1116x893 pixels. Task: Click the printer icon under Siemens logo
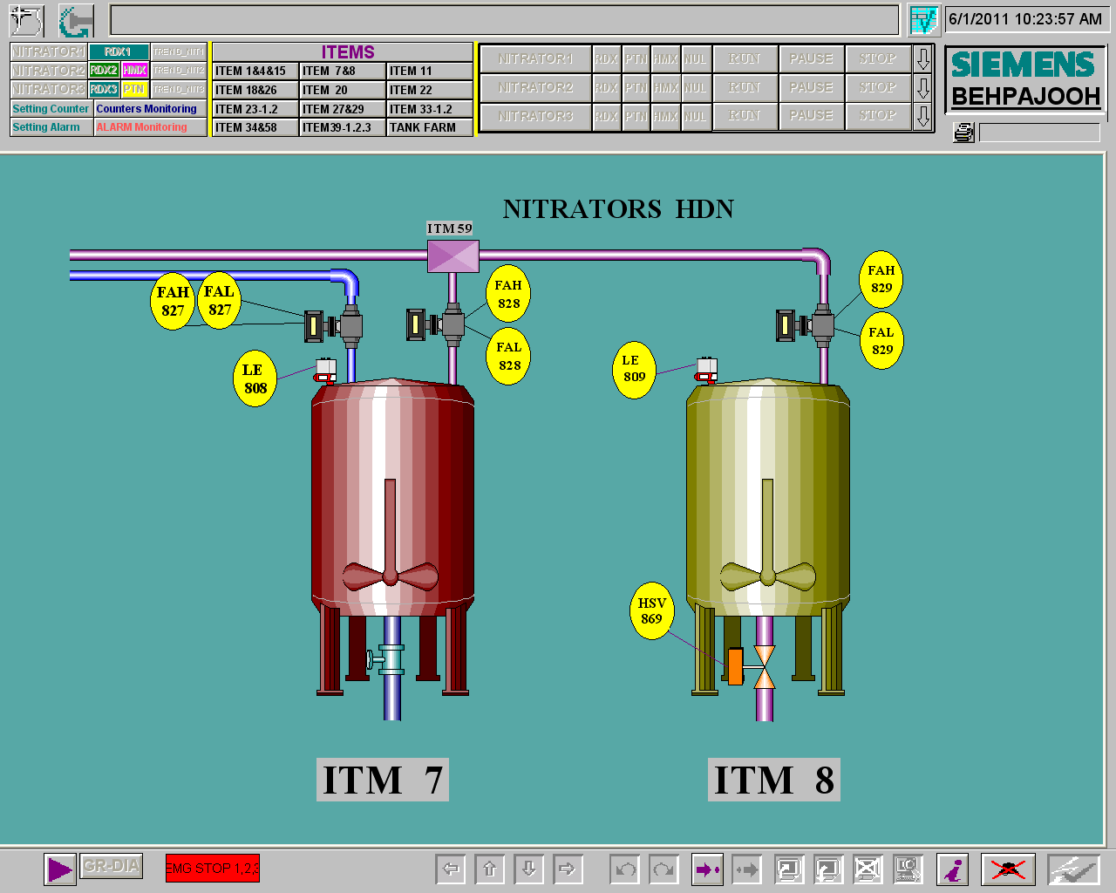[x=963, y=133]
